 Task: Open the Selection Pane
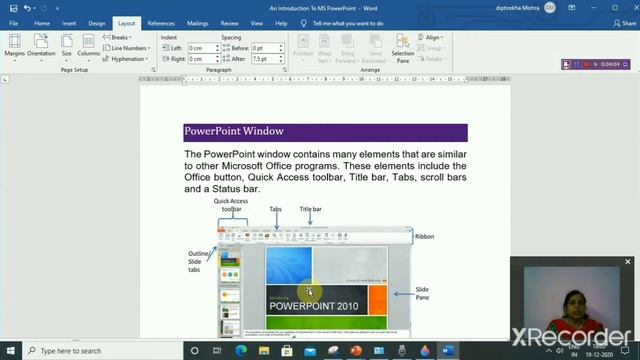403,48
